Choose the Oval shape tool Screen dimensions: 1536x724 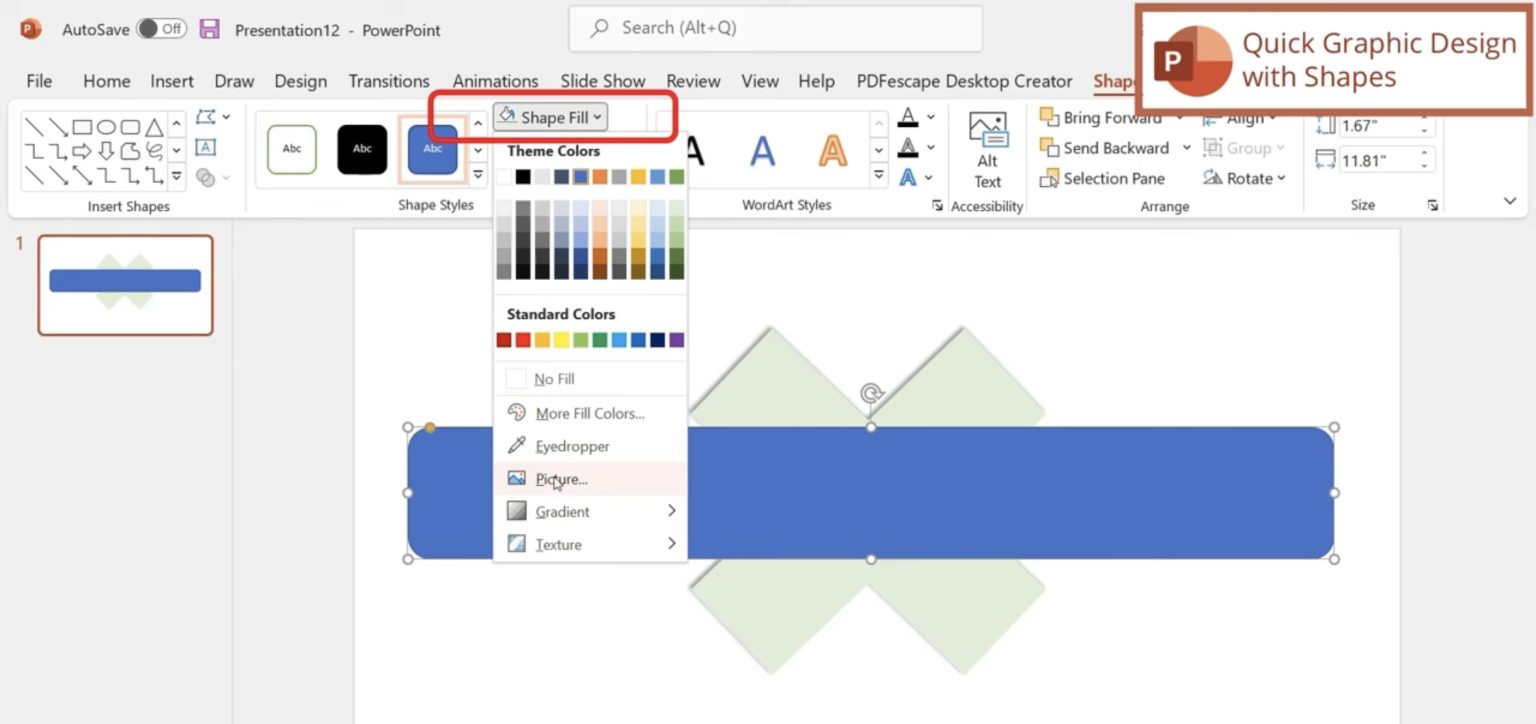pos(106,127)
